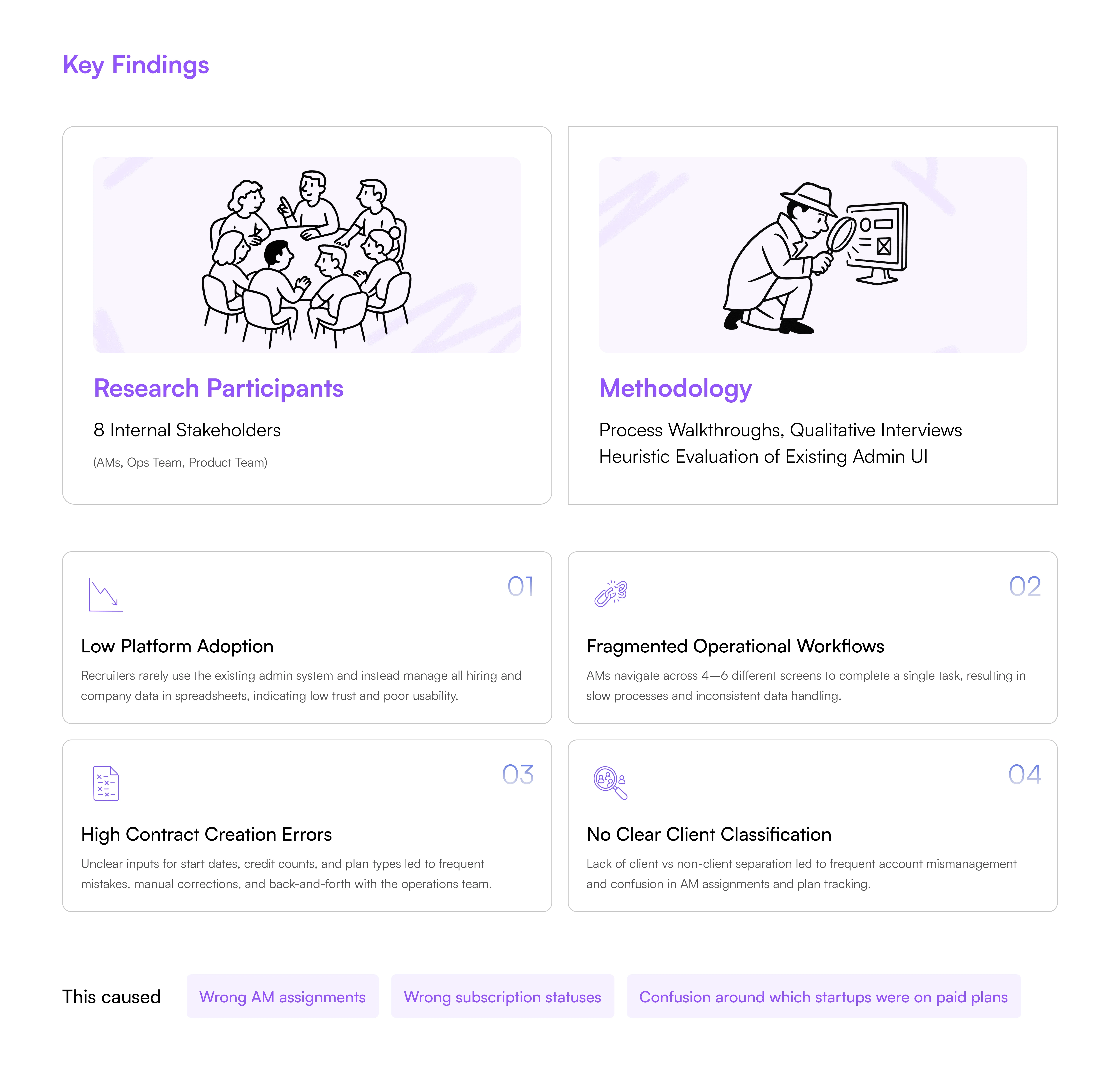Image resolution: width=1120 pixels, height=1070 pixels.
Task: Select the paid plans confusion tag
Action: coord(823,997)
